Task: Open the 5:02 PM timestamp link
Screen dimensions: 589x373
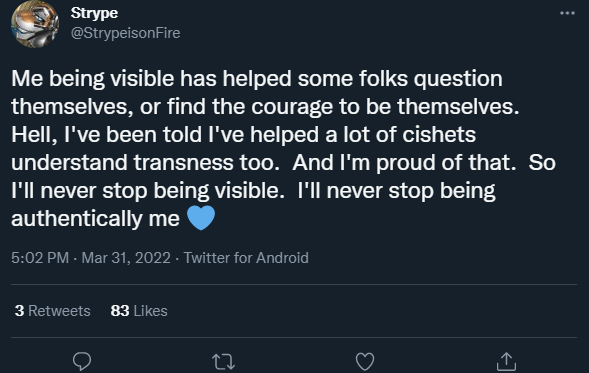Action: 40,258
